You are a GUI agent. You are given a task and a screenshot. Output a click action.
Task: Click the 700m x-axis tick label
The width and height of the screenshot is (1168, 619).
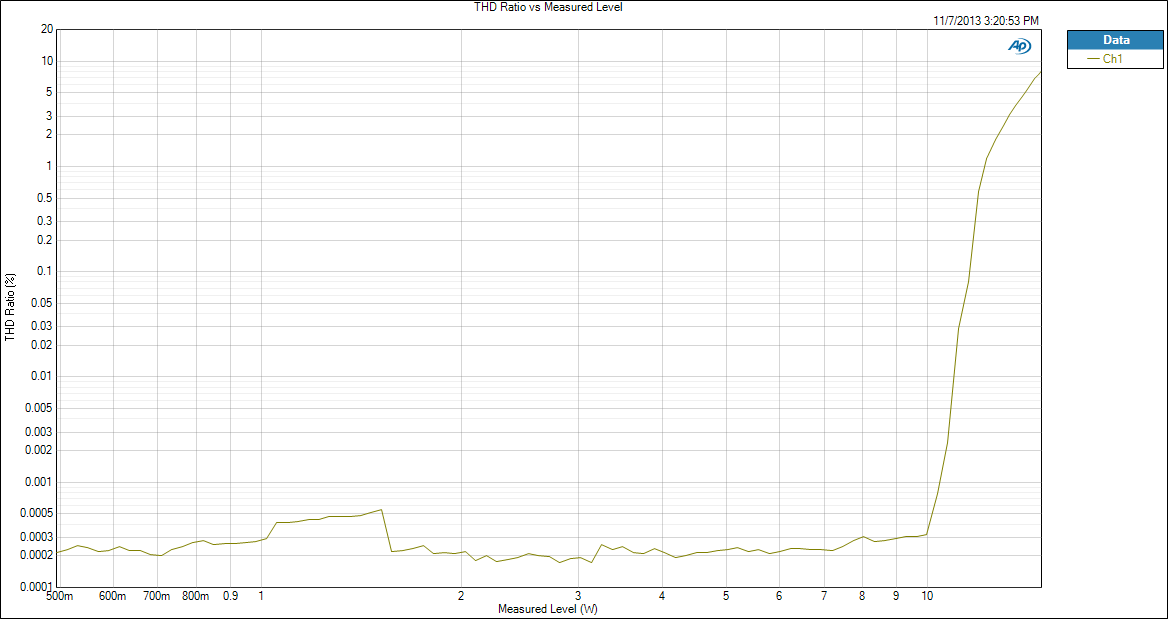158,597
